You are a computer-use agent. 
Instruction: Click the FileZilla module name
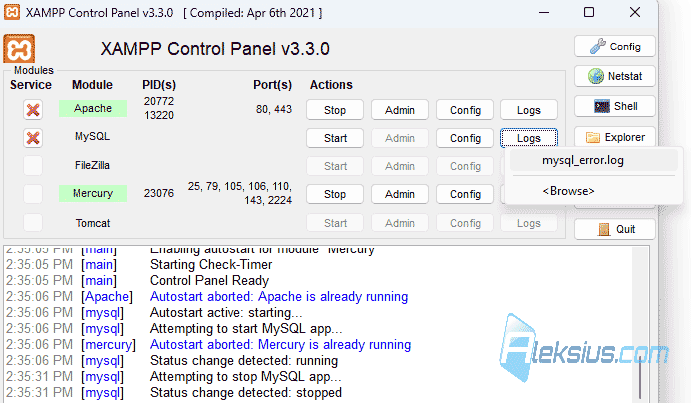coord(92,165)
